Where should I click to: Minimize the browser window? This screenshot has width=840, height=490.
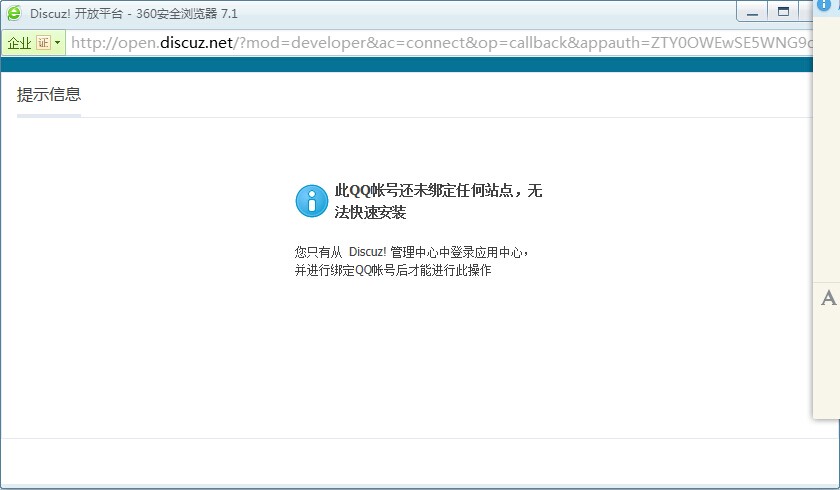tap(752, 12)
